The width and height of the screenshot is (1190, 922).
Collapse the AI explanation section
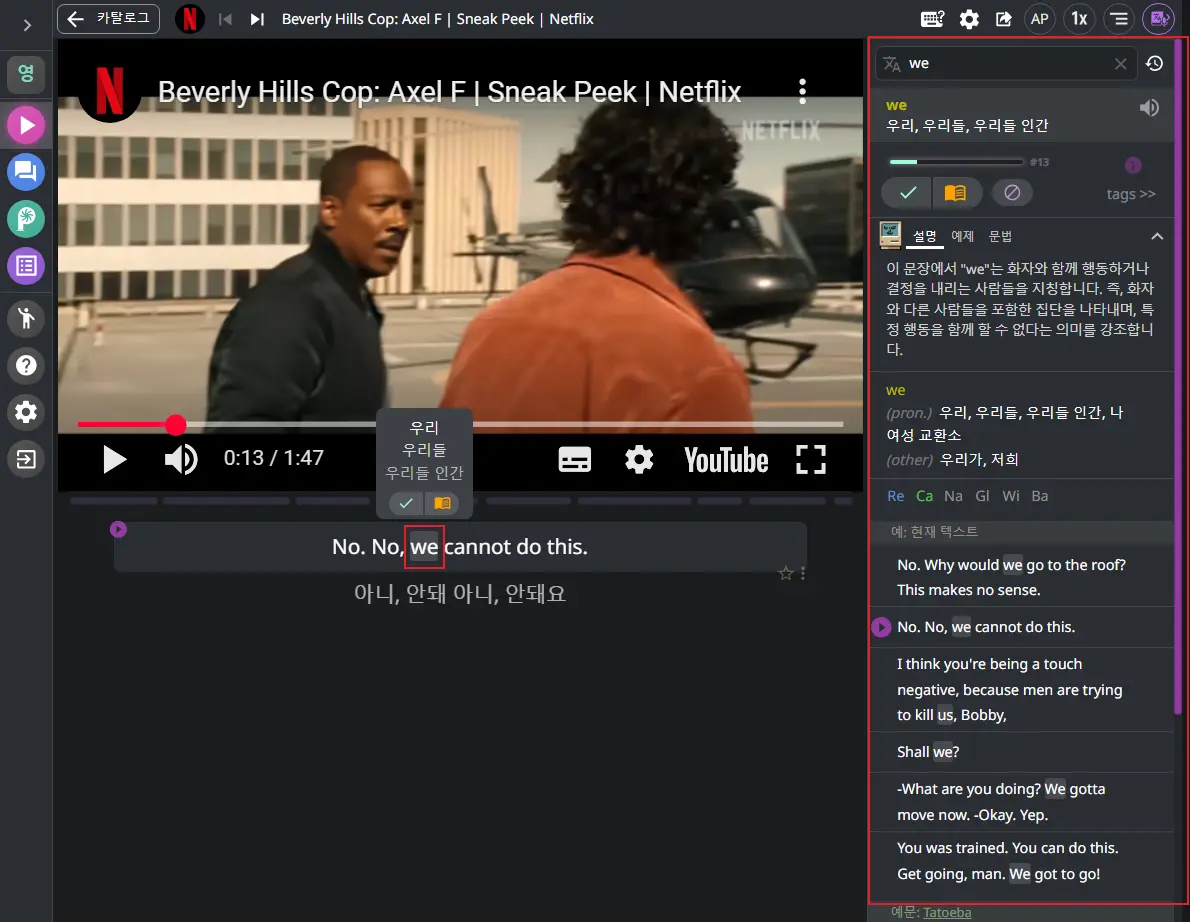pyautogui.click(x=1157, y=236)
